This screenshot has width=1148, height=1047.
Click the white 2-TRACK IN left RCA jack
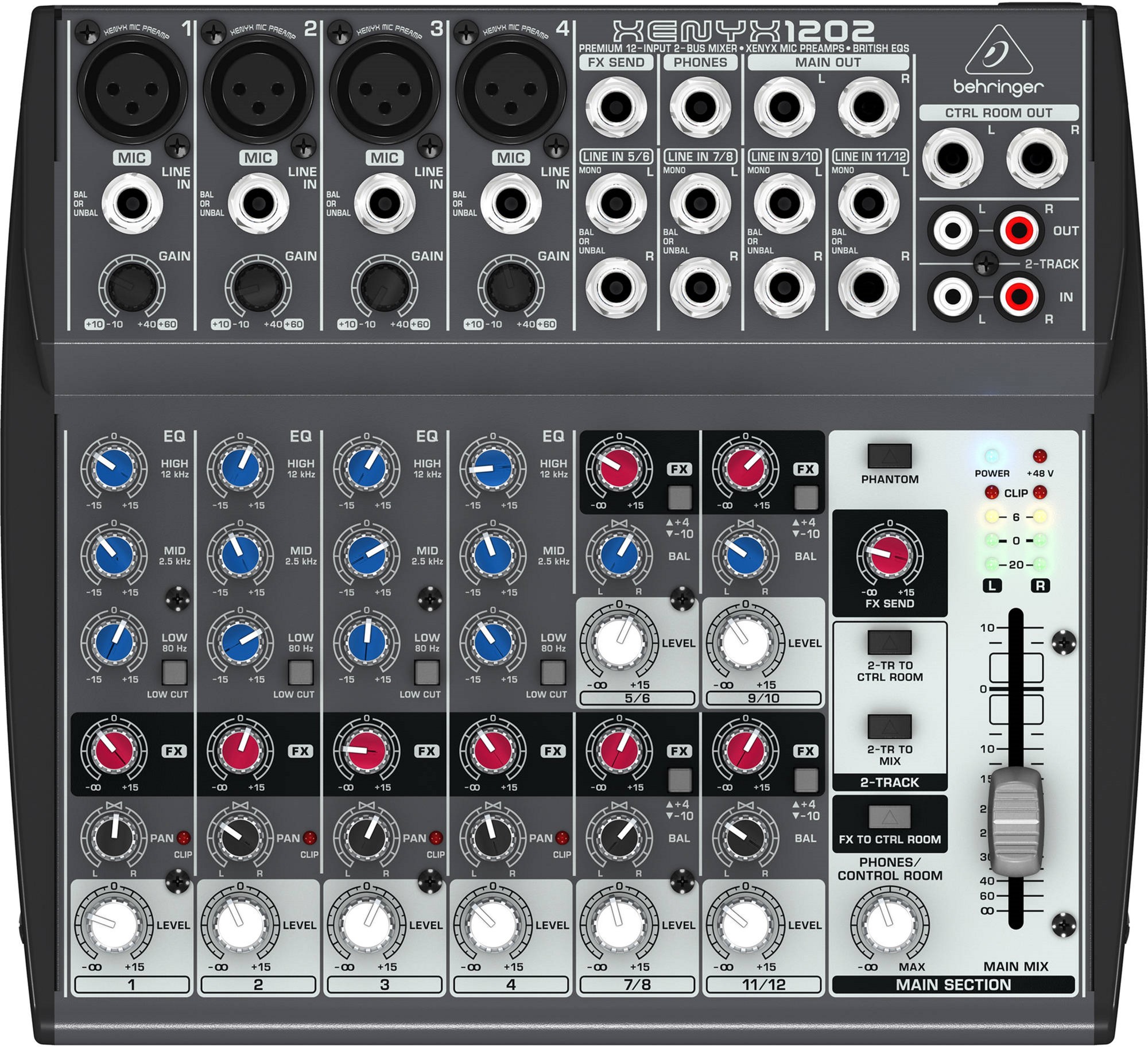(x=953, y=297)
